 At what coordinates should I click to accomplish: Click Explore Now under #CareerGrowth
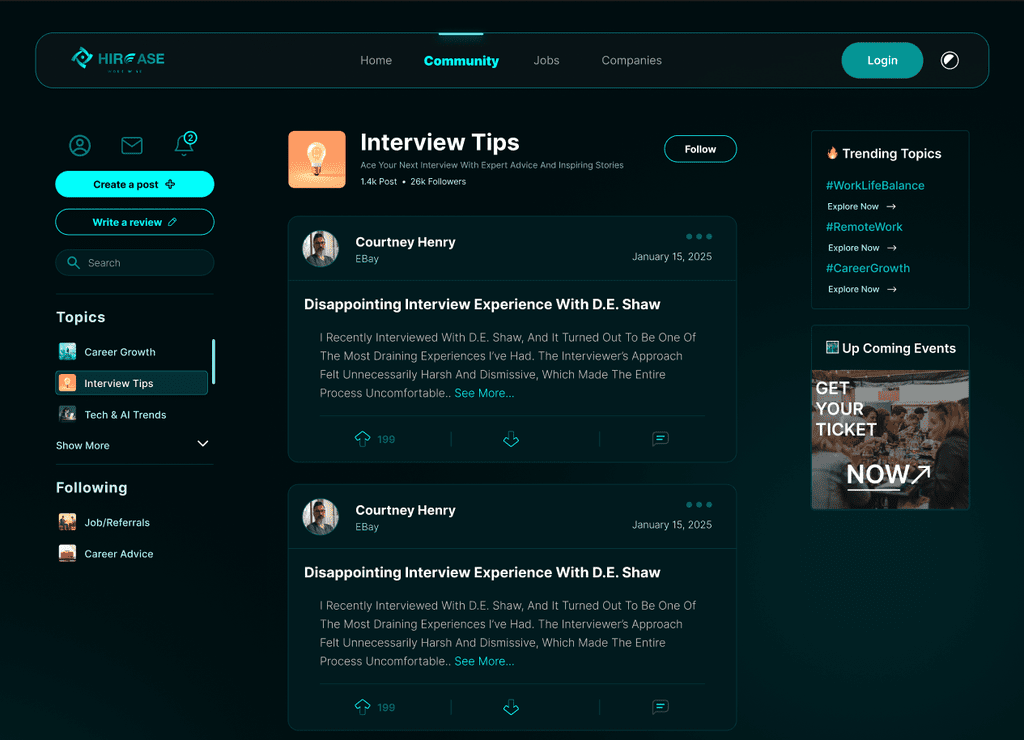click(862, 289)
